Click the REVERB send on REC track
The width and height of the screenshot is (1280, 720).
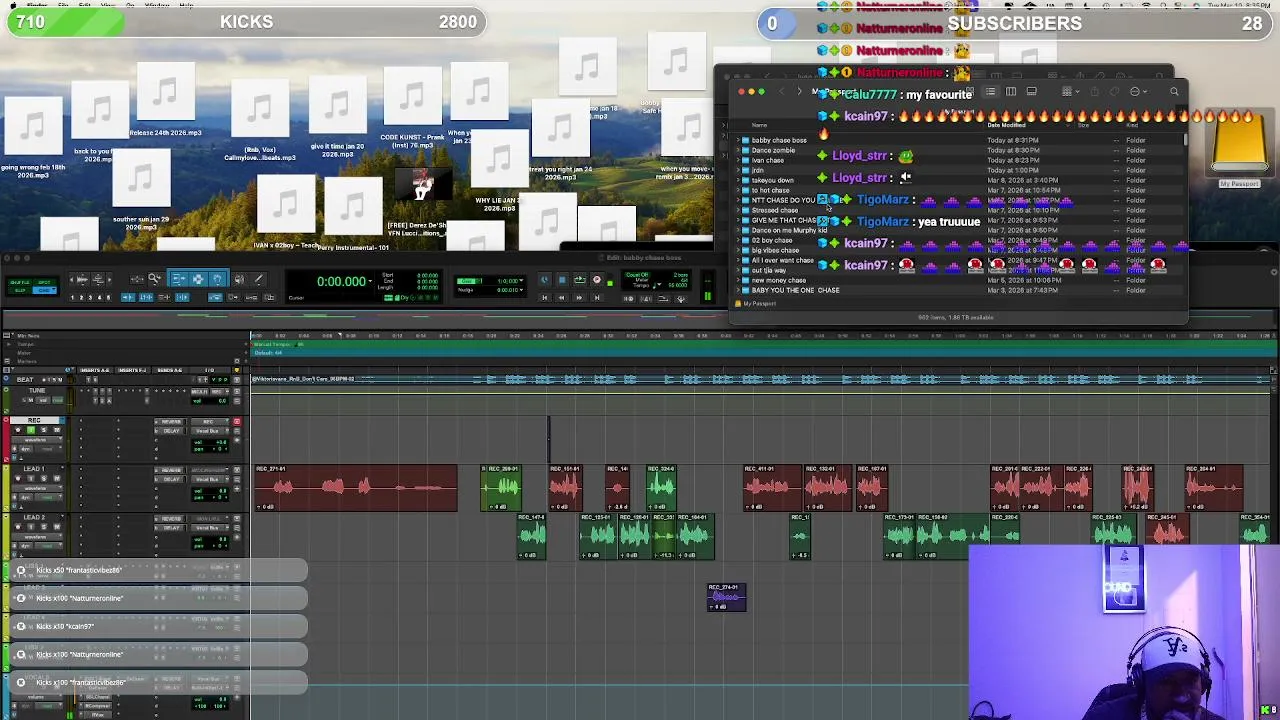tap(171, 421)
